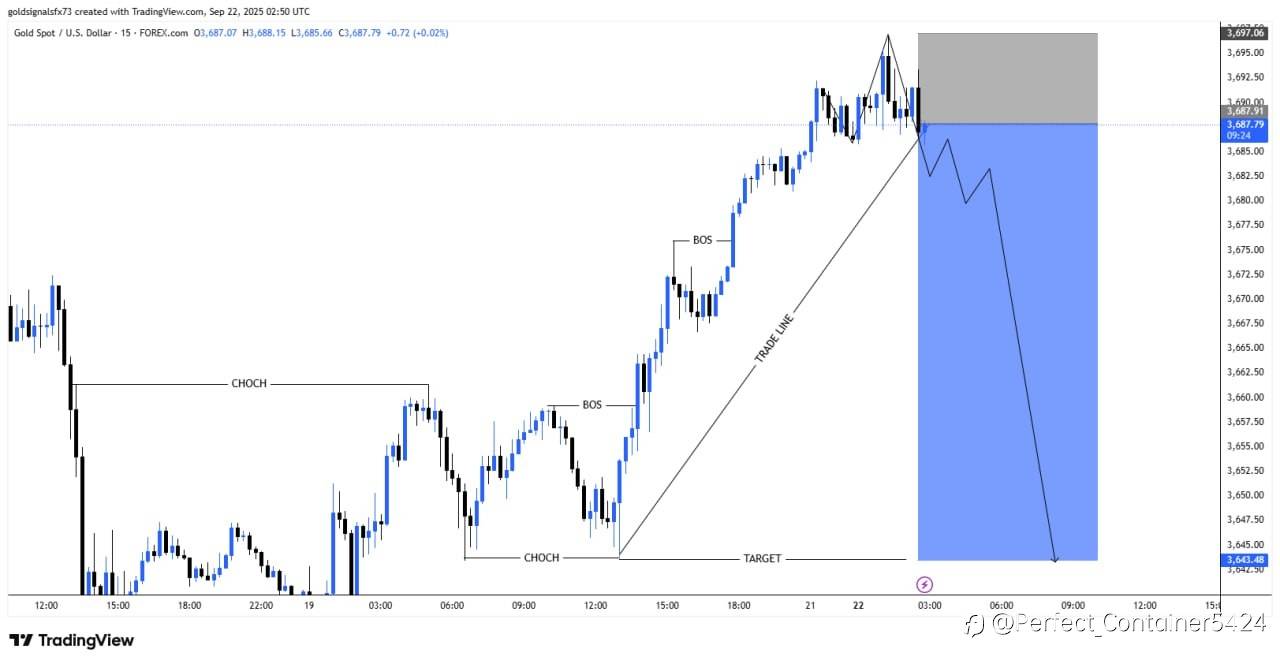Select the blue take-profit zone rectangle
Viewport: 1280px width, 664px height.
(1007, 342)
